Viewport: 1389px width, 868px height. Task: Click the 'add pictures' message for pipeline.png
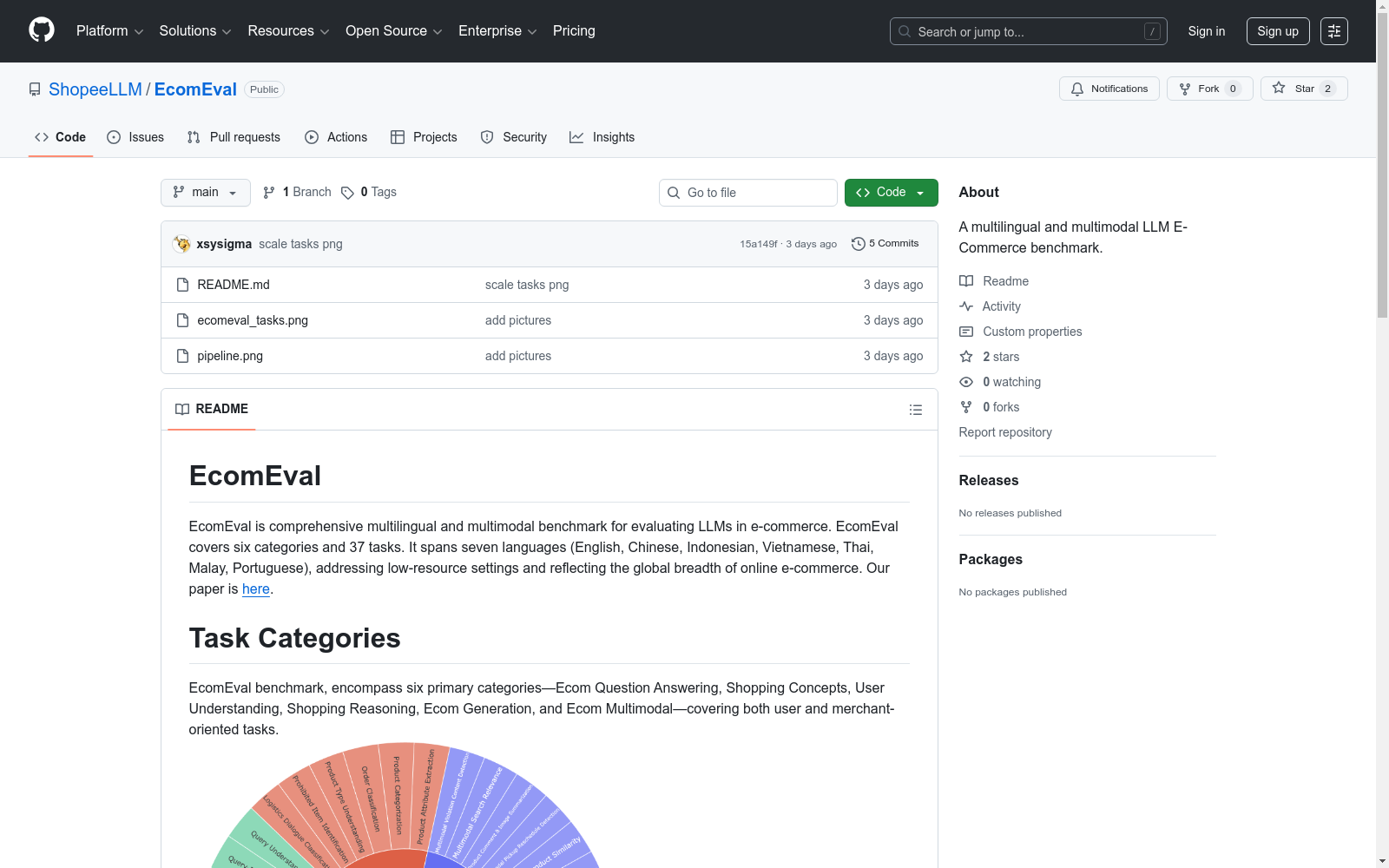[518, 356]
